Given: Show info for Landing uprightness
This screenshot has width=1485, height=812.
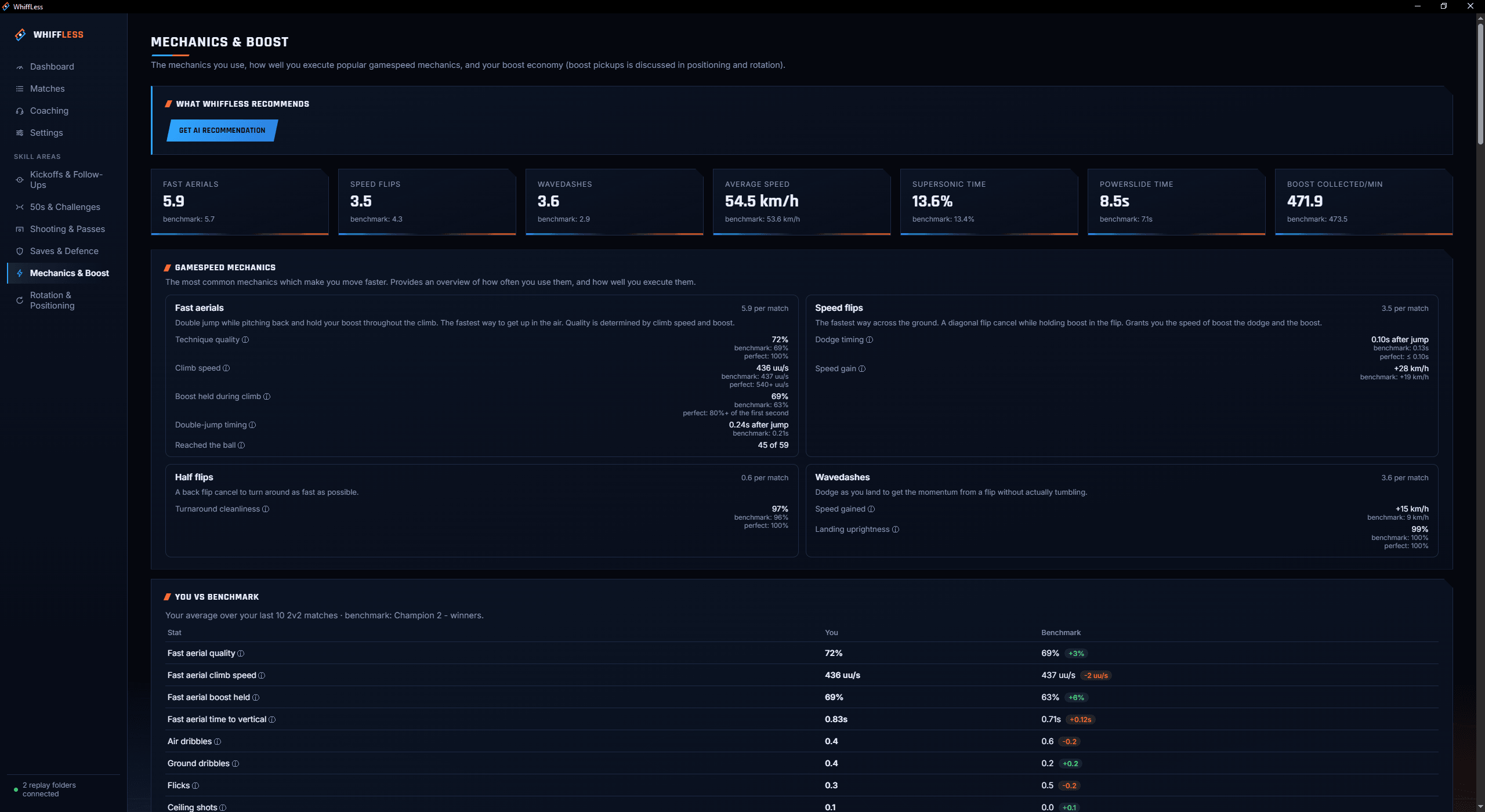Looking at the screenshot, I should pos(896,530).
